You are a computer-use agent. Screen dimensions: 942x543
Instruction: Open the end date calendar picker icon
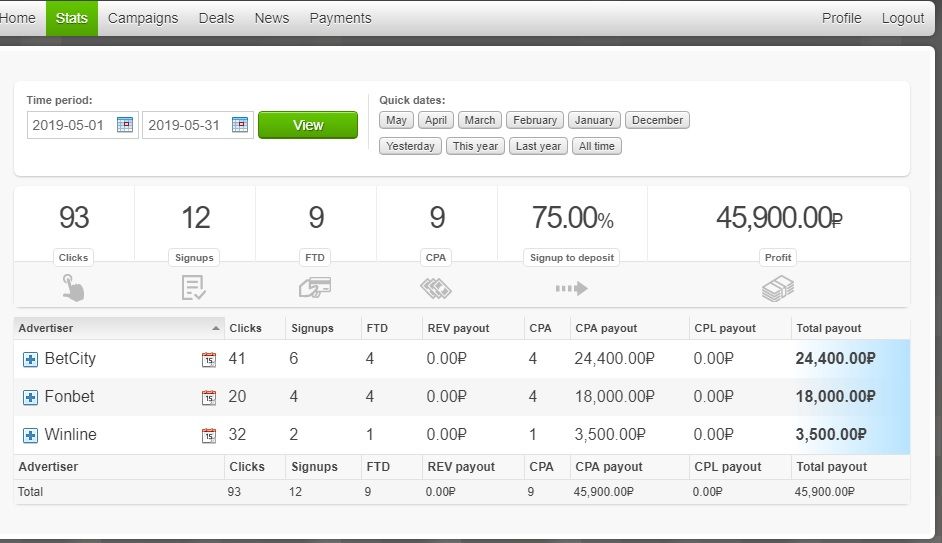pos(240,125)
